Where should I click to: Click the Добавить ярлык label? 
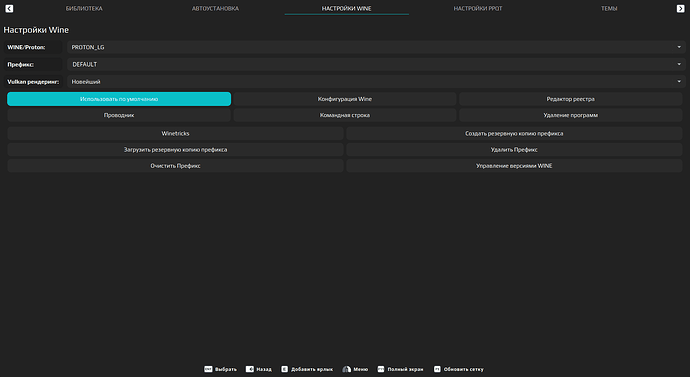coord(312,369)
